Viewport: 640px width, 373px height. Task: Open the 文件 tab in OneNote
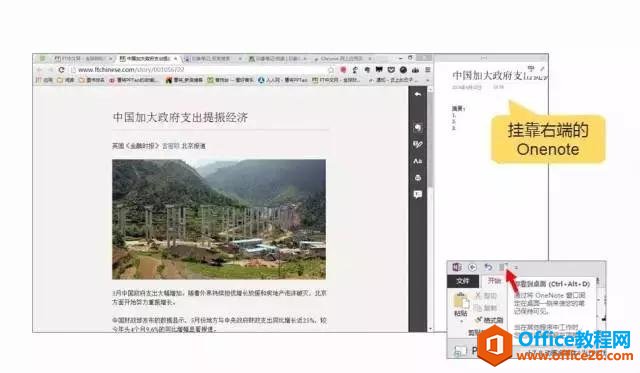(463, 281)
